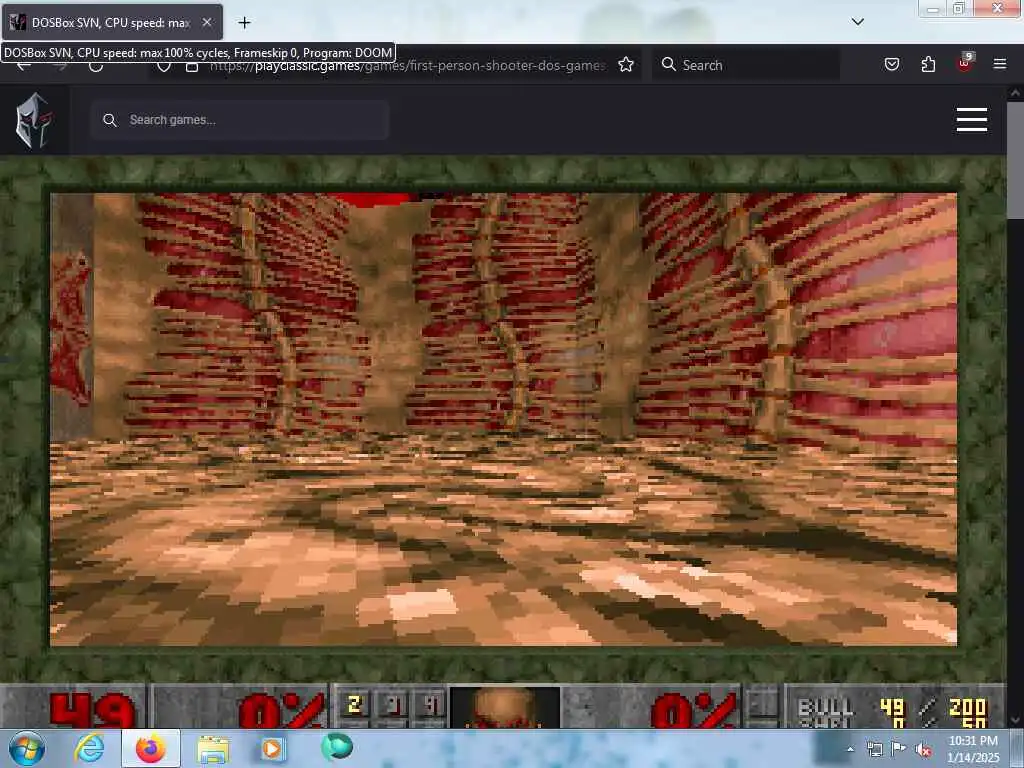Open the site's hamburger menu
Screen dimensions: 1024x768
pos(971,120)
